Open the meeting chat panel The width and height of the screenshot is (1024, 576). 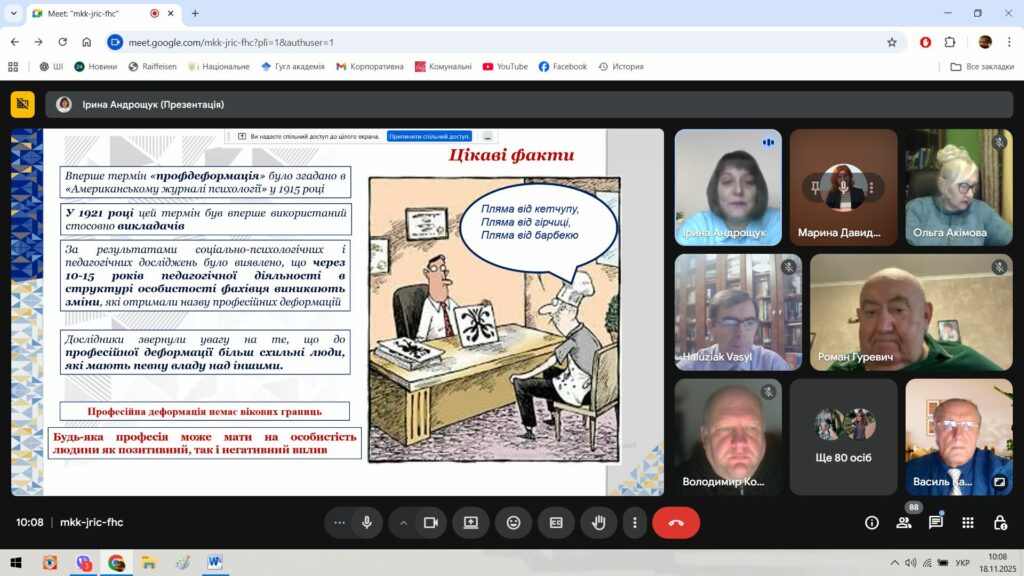tap(936, 522)
